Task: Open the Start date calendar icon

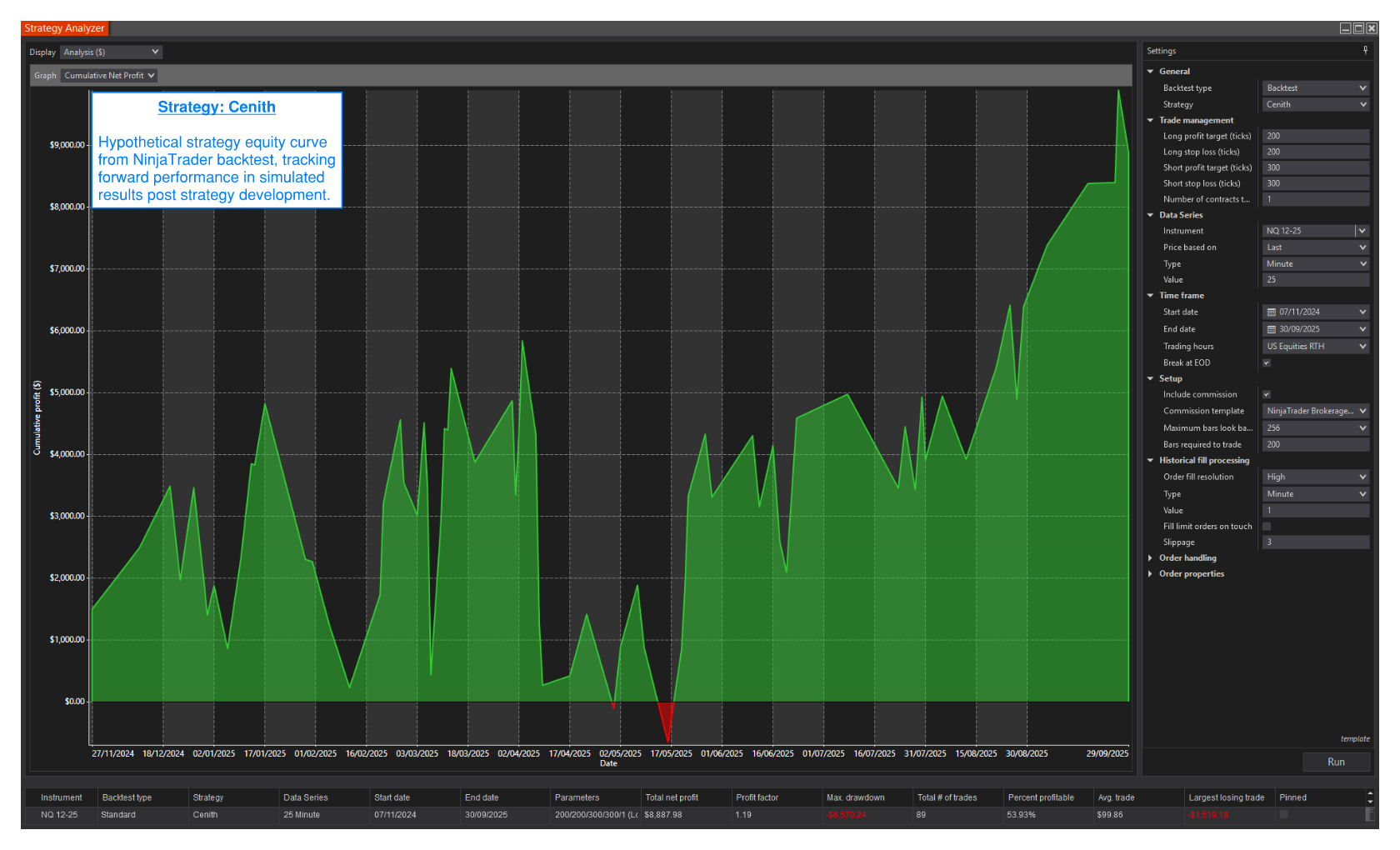Action: pyautogui.click(x=1272, y=312)
